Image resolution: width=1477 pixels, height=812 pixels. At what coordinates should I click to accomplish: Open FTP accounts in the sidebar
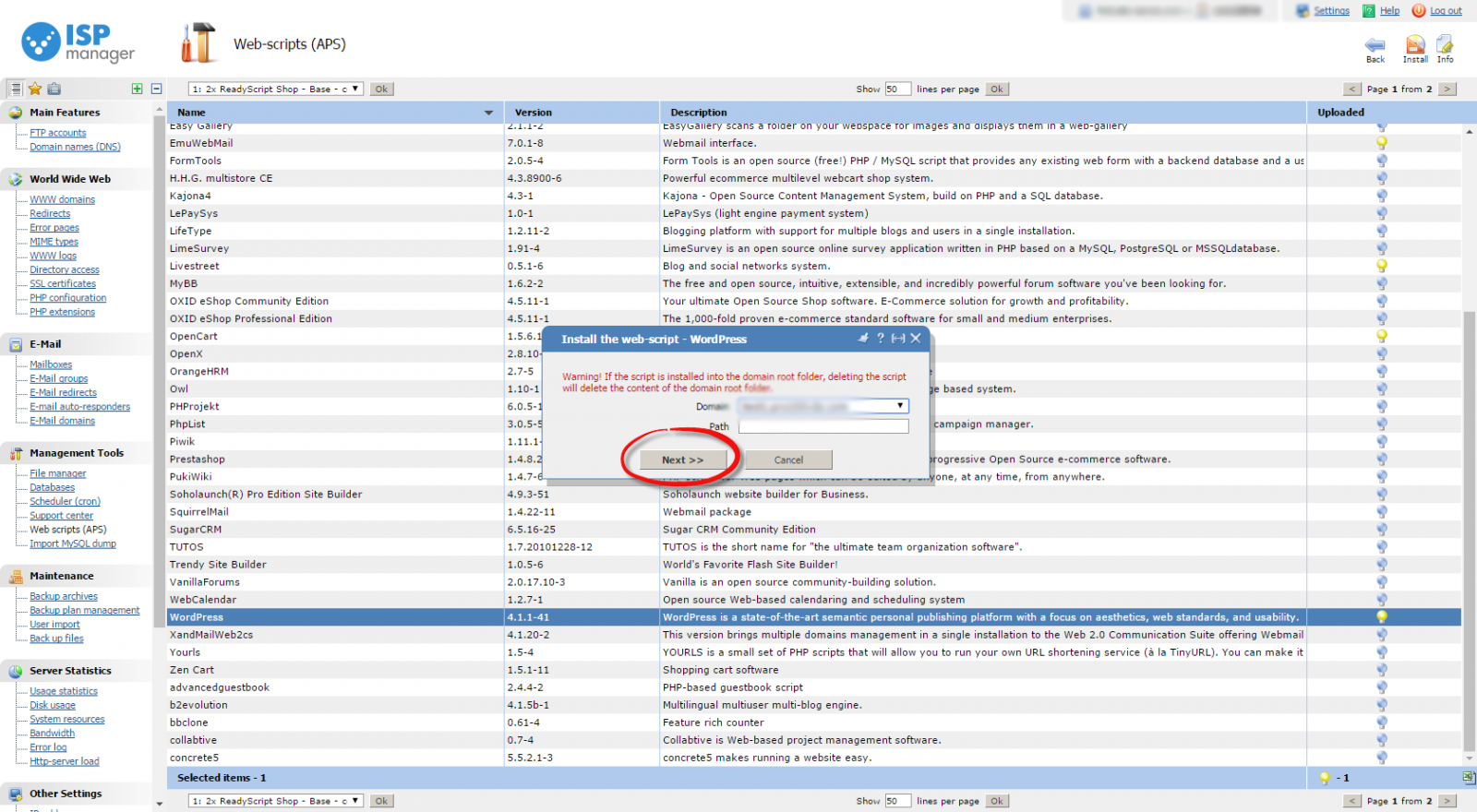57,133
